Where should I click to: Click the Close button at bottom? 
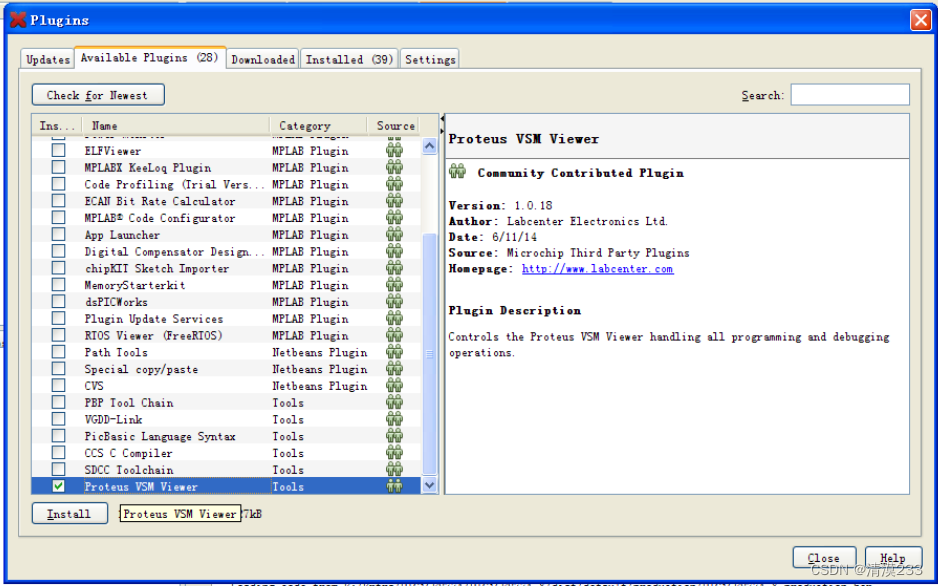click(x=824, y=557)
